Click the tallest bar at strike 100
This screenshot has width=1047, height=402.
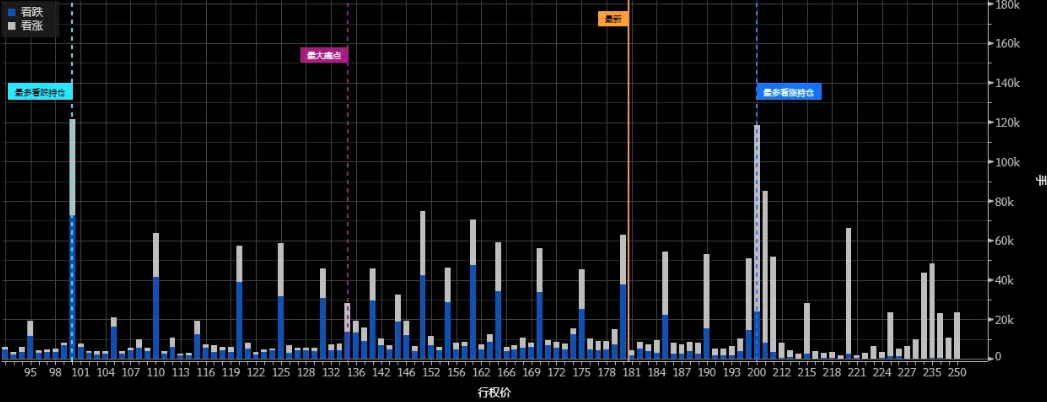click(x=72, y=240)
